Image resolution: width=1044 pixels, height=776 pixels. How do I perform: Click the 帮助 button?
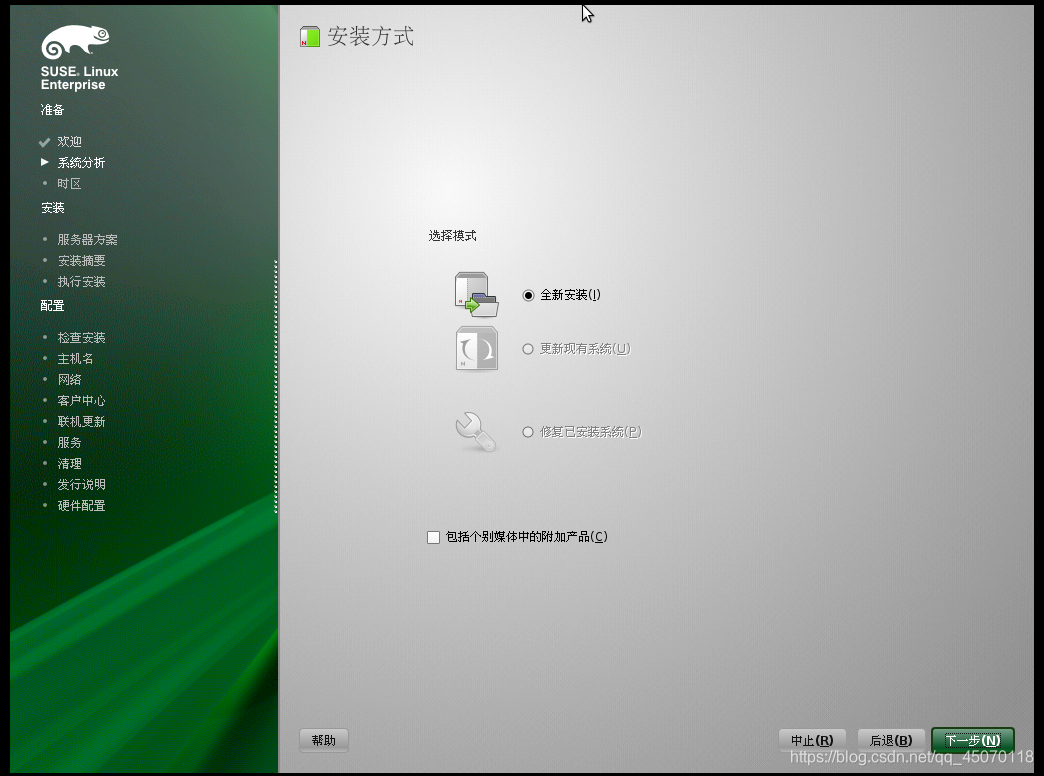point(324,740)
